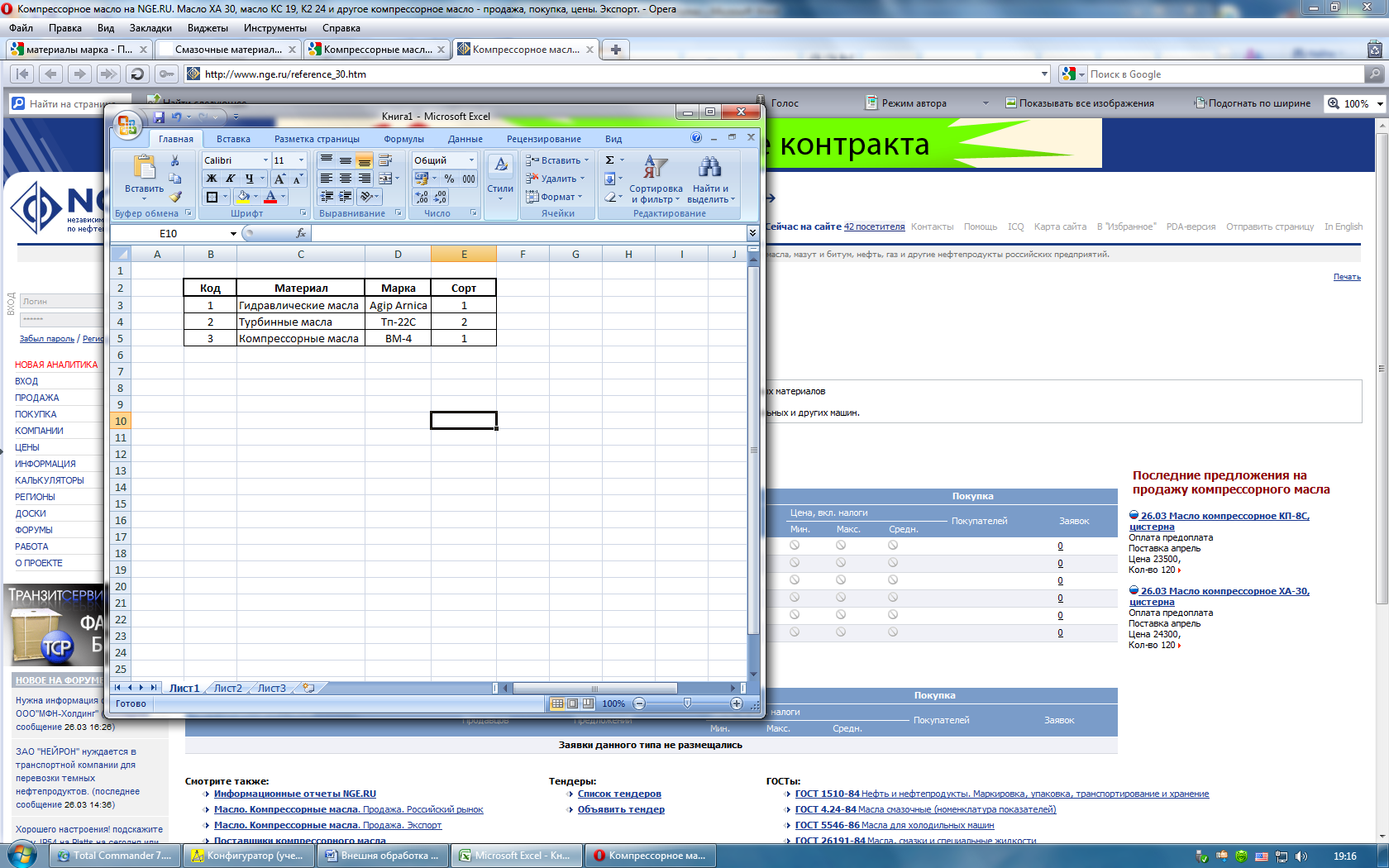This screenshot has height=868, width=1389.
Task: Expand Удалить cells dropdown
Action: (x=582, y=179)
